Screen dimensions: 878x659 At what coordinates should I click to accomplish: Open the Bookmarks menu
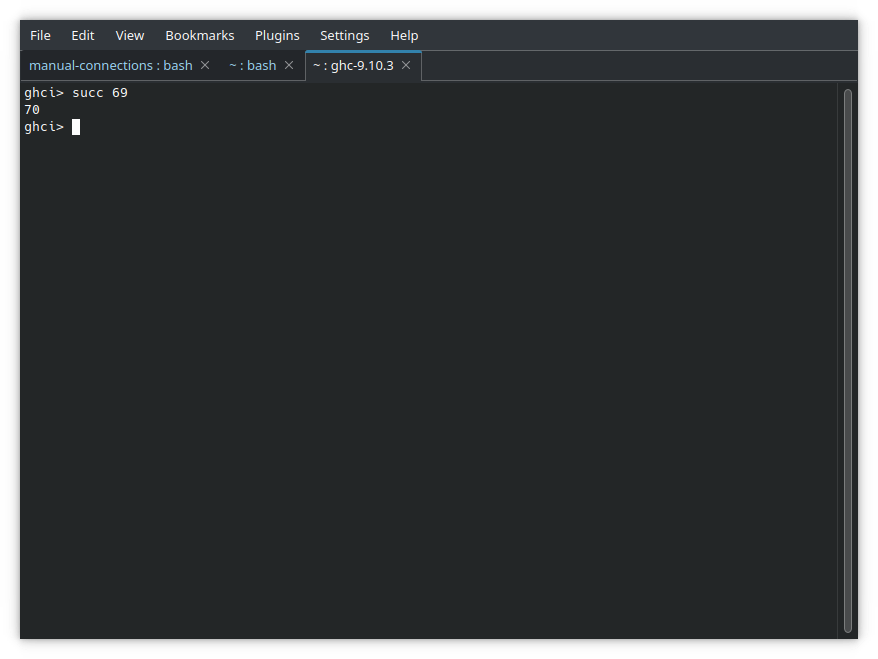(199, 35)
